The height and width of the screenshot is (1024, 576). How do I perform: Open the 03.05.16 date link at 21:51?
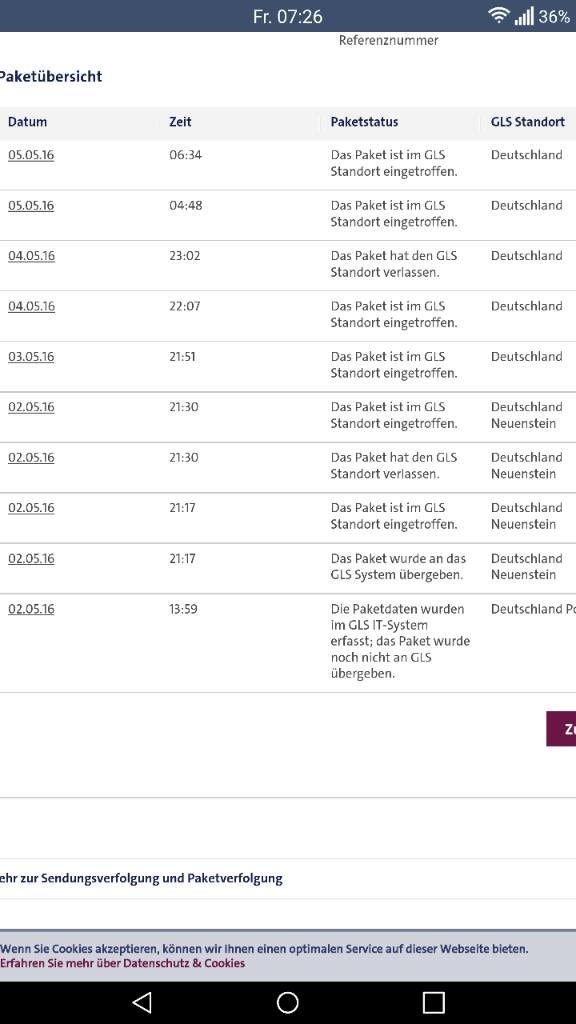(x=31, y=357)
